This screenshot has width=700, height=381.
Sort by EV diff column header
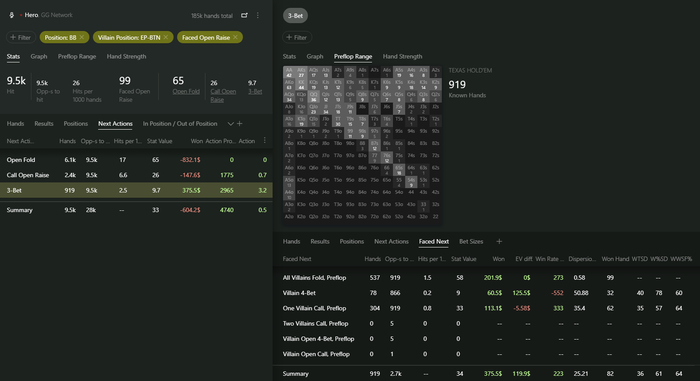(x=524, y=259)
